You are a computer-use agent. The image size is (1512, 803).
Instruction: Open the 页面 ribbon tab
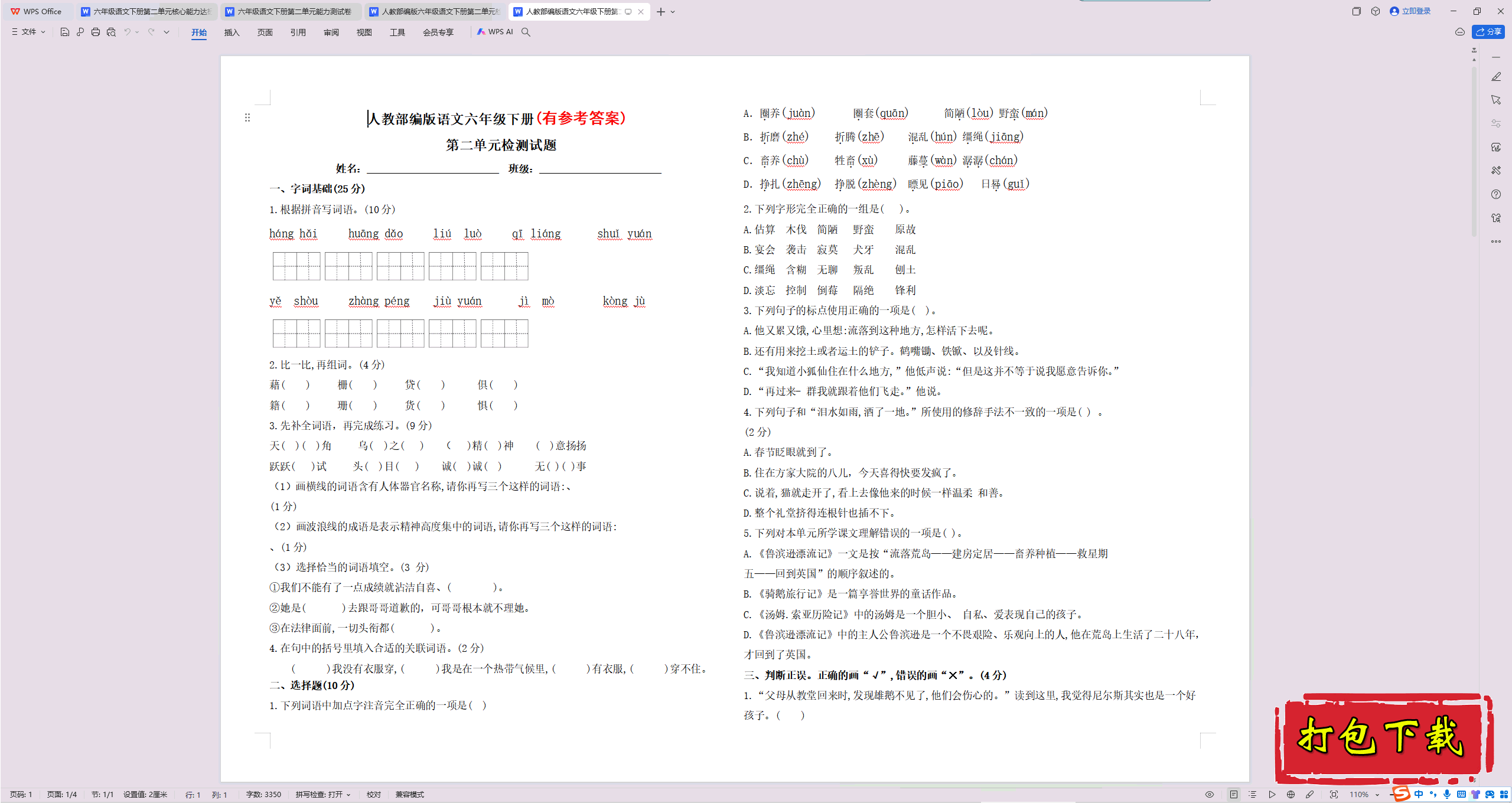pos(265,32)
